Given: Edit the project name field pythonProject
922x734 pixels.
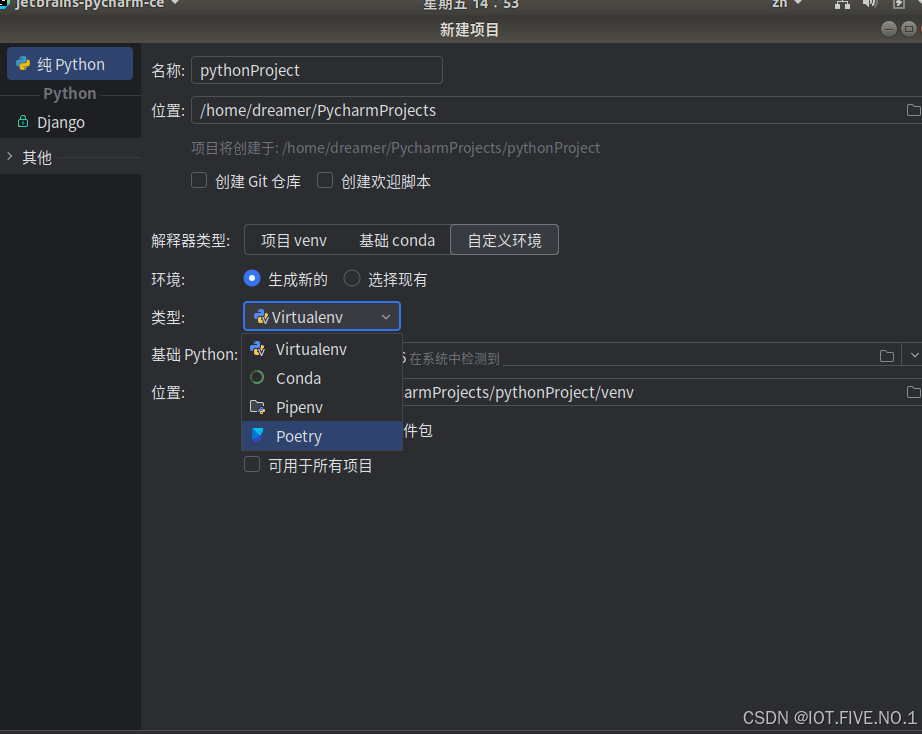Looking at the screenshot, I should pyautogui.click(x=316, y=71).
